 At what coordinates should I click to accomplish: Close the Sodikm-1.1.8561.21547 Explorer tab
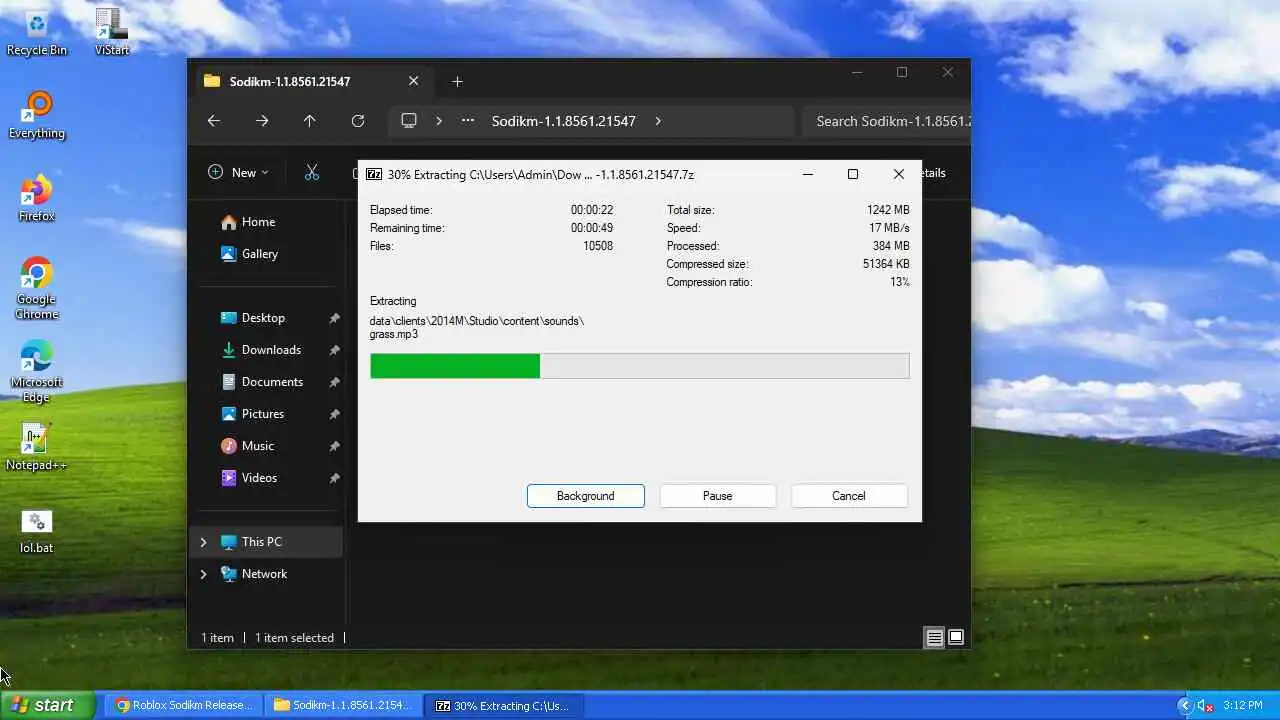(x=414, y=82)
